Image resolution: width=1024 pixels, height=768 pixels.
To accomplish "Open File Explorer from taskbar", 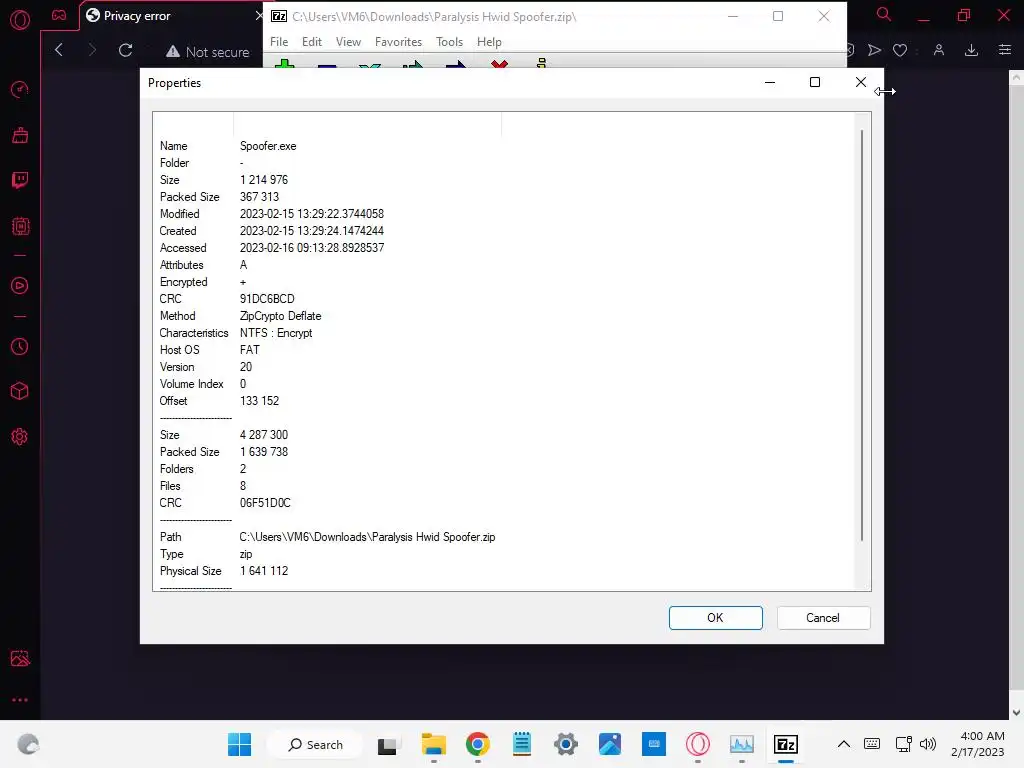I will 434,744.
